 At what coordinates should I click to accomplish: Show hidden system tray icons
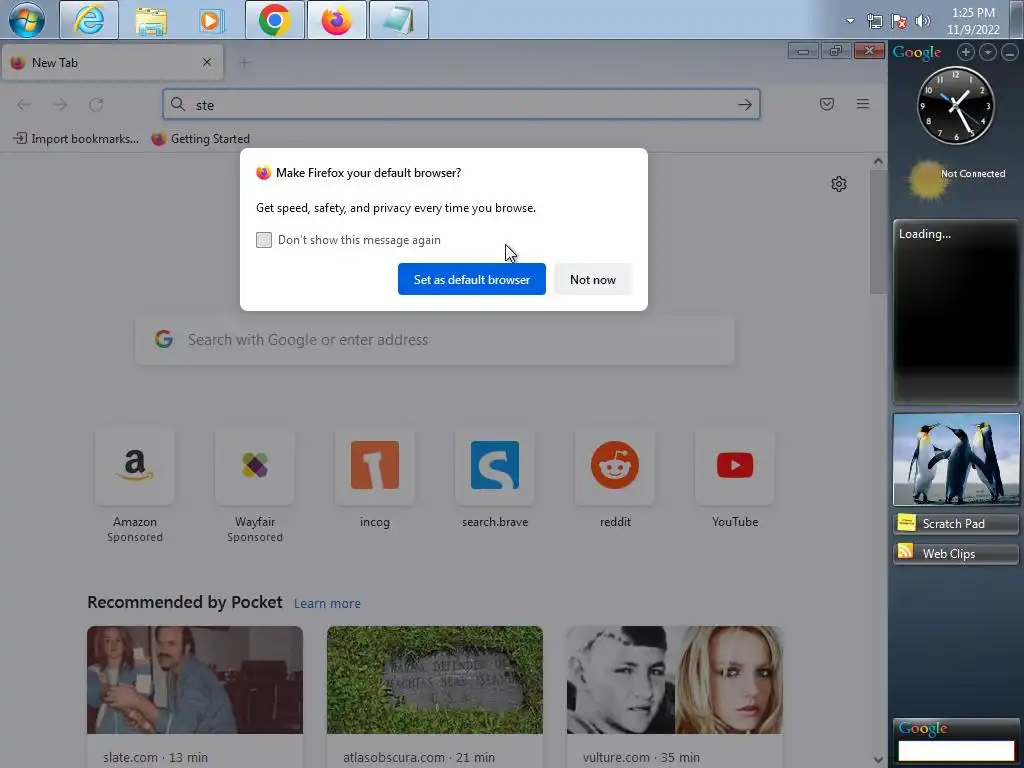point(850,21)
